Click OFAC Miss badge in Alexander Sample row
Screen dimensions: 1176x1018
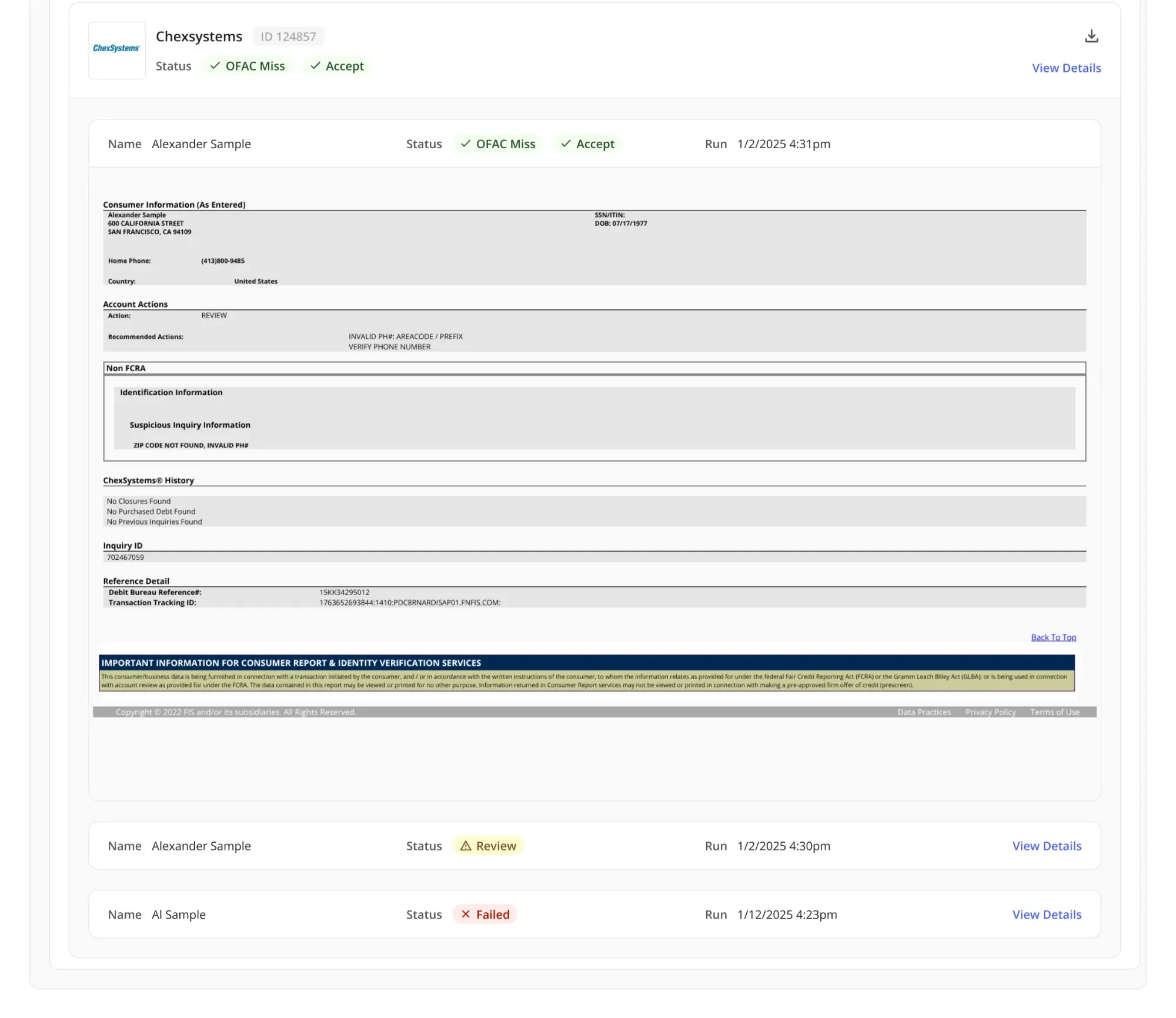click(x=497, y=144)
